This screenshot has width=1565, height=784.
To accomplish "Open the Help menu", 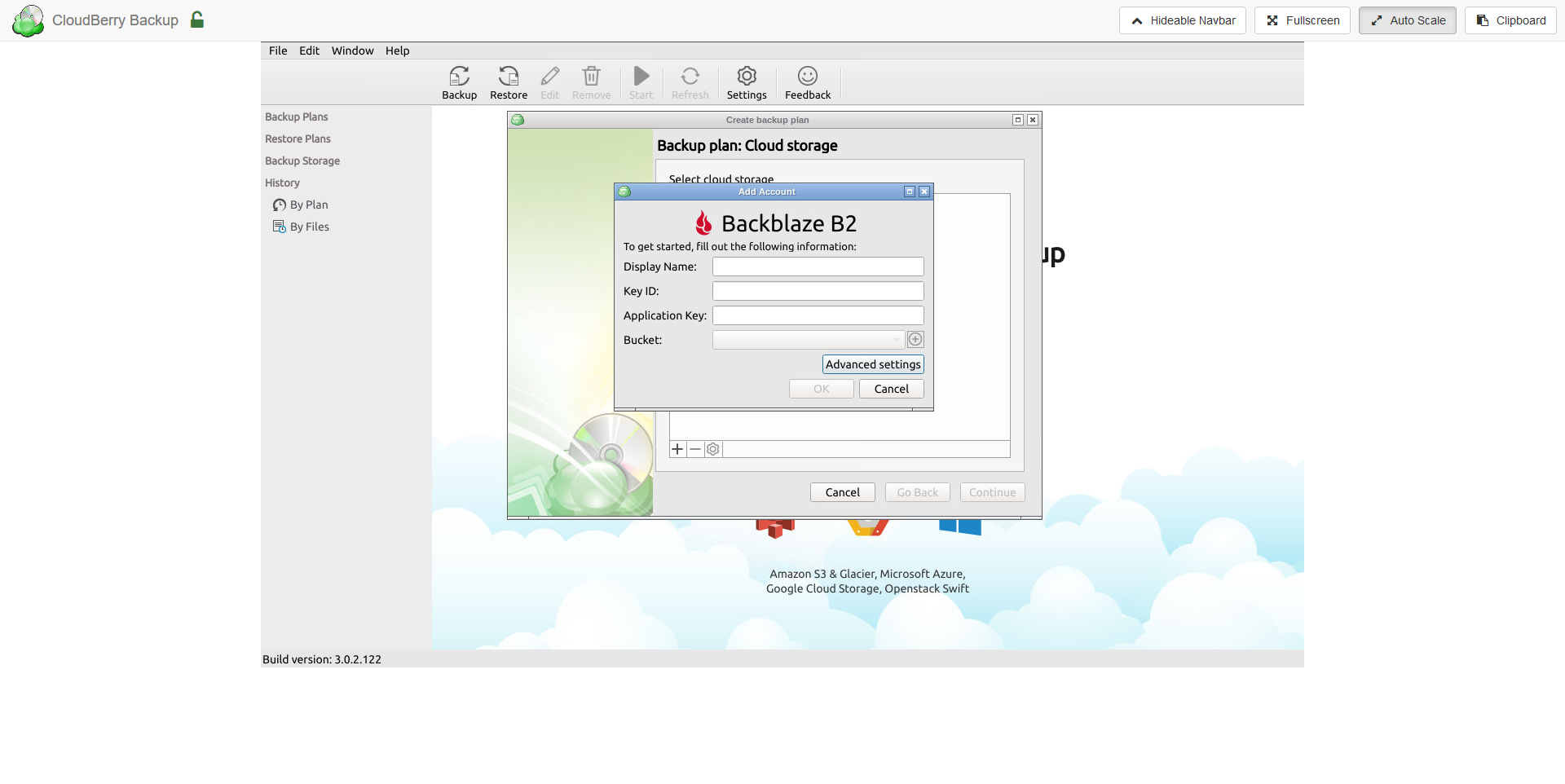I will tap(397, 51).
